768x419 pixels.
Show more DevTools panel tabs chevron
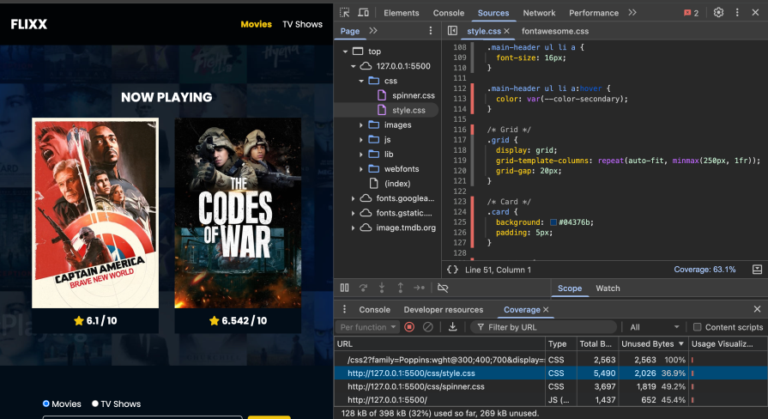(x=632, y=13)
